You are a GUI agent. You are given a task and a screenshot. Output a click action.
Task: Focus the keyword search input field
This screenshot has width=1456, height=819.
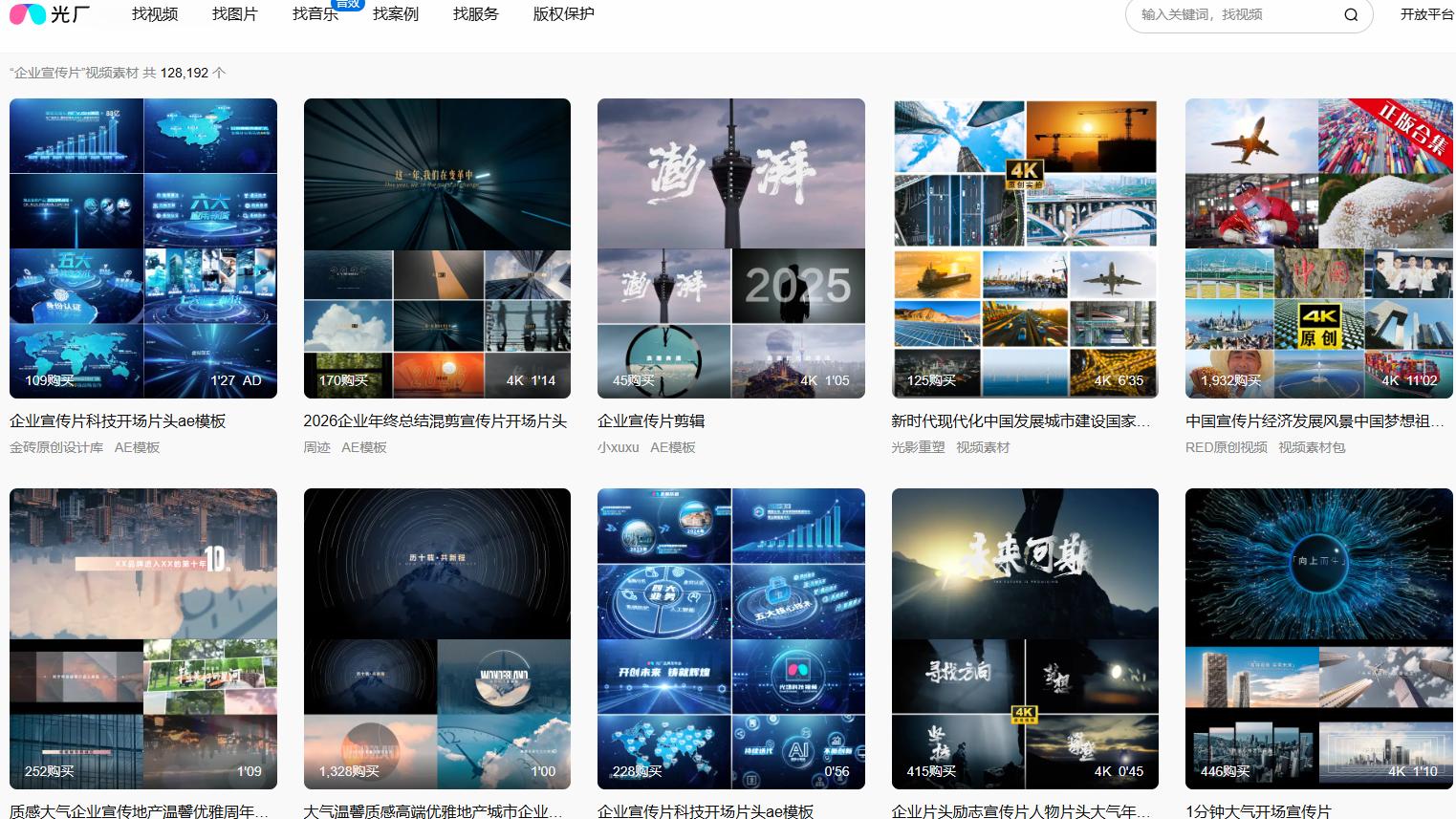[x=1237, y=14]
